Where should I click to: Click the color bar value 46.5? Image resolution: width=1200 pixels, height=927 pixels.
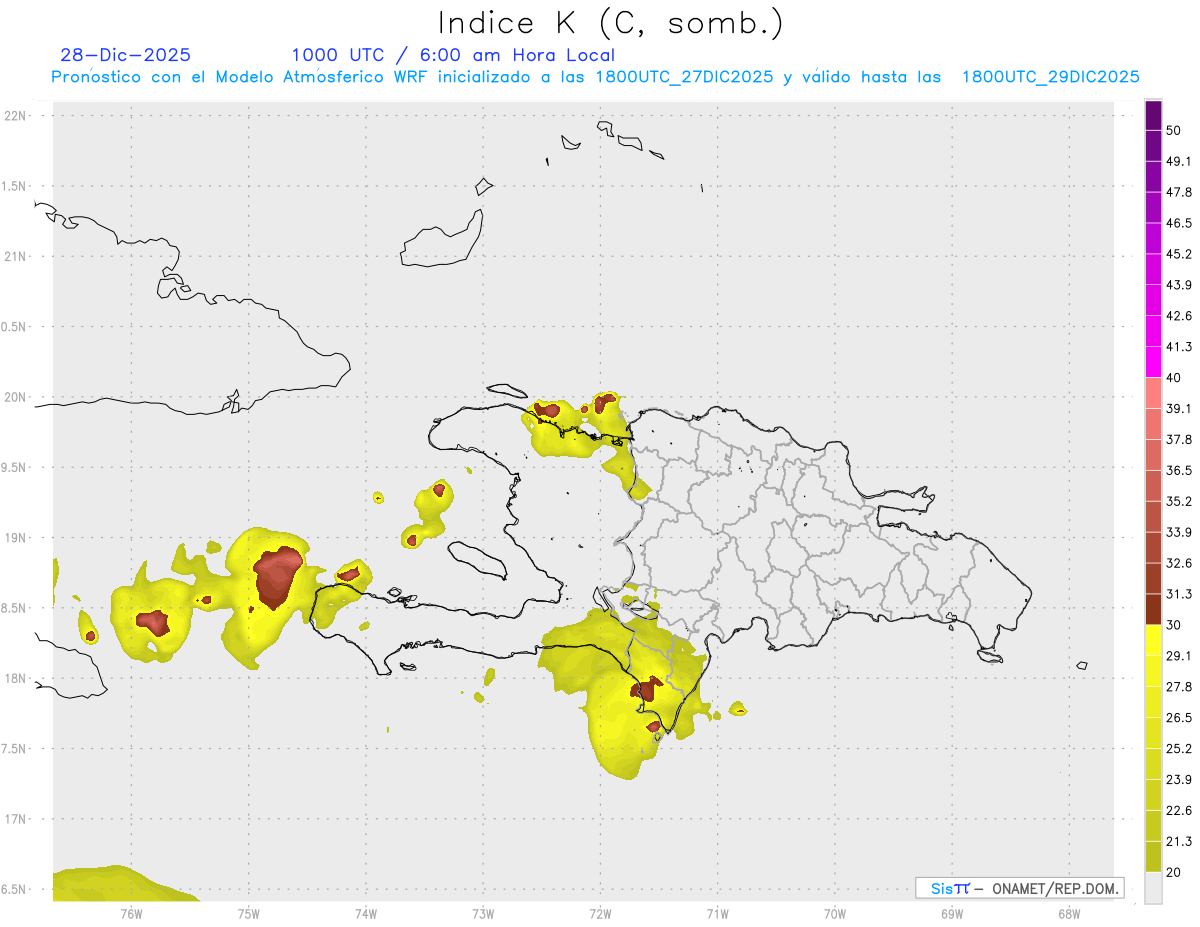click(1179, 223)
